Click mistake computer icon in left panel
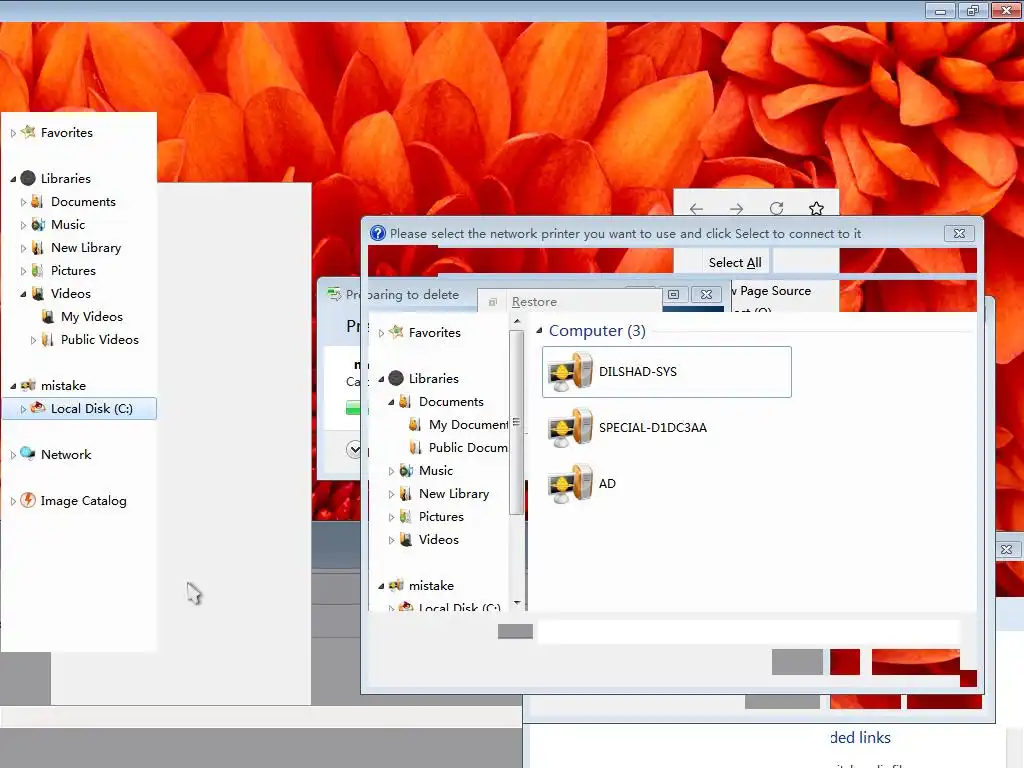This screenshot has width=1024, height=768. coord(28,385)
